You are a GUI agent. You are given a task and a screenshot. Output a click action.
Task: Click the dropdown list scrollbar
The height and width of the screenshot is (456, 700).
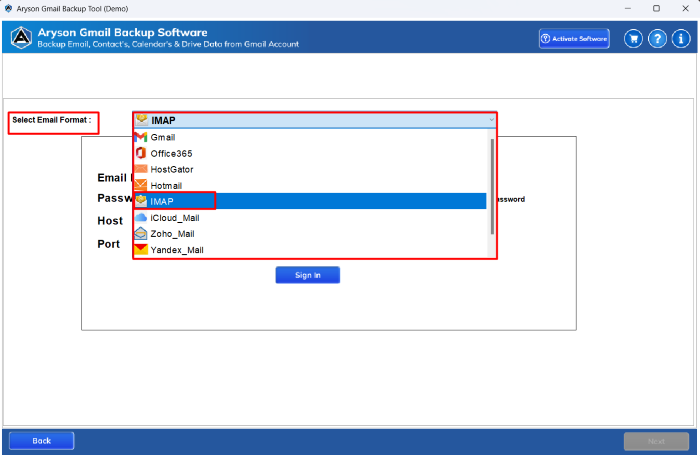492,187
